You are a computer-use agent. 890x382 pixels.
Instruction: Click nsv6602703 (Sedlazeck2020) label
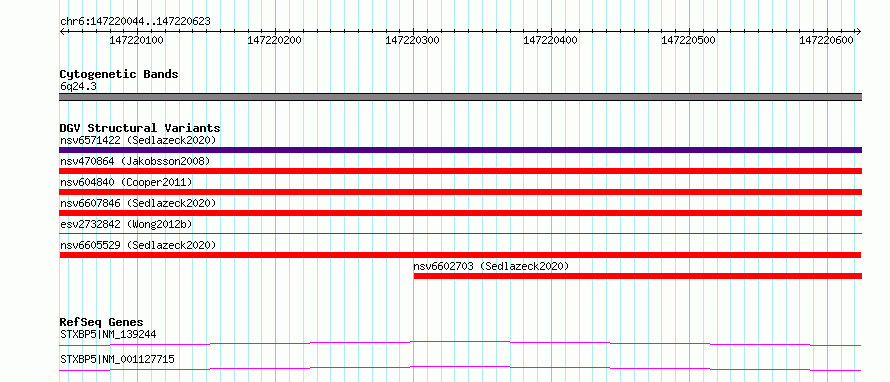click(491, 266)
